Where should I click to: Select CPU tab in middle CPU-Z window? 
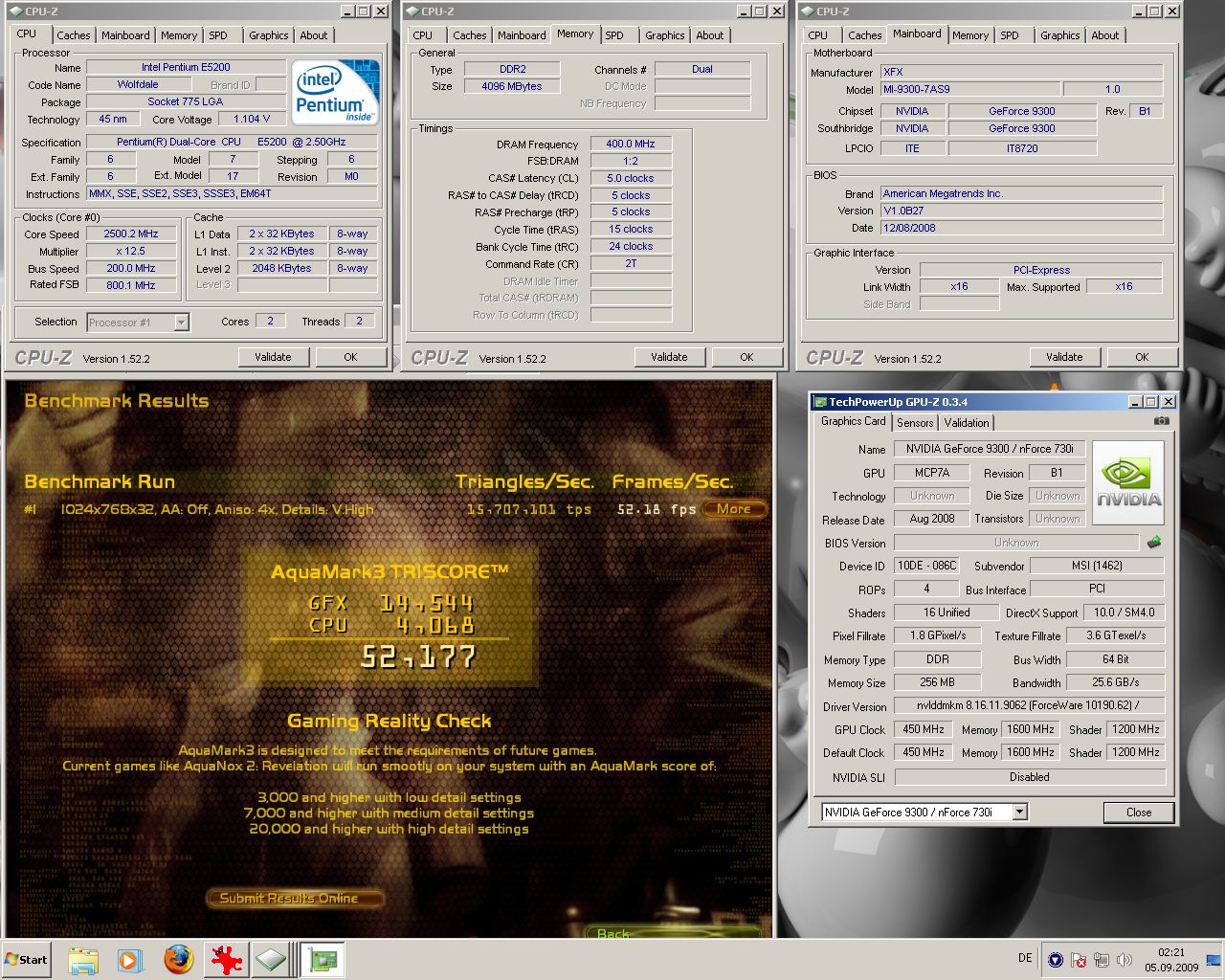click(423, 35)
